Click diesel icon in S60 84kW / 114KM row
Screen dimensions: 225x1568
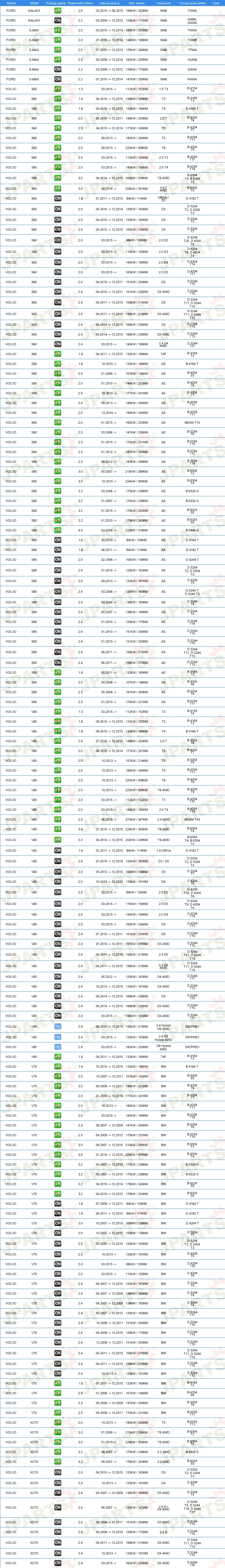point(58,198)
